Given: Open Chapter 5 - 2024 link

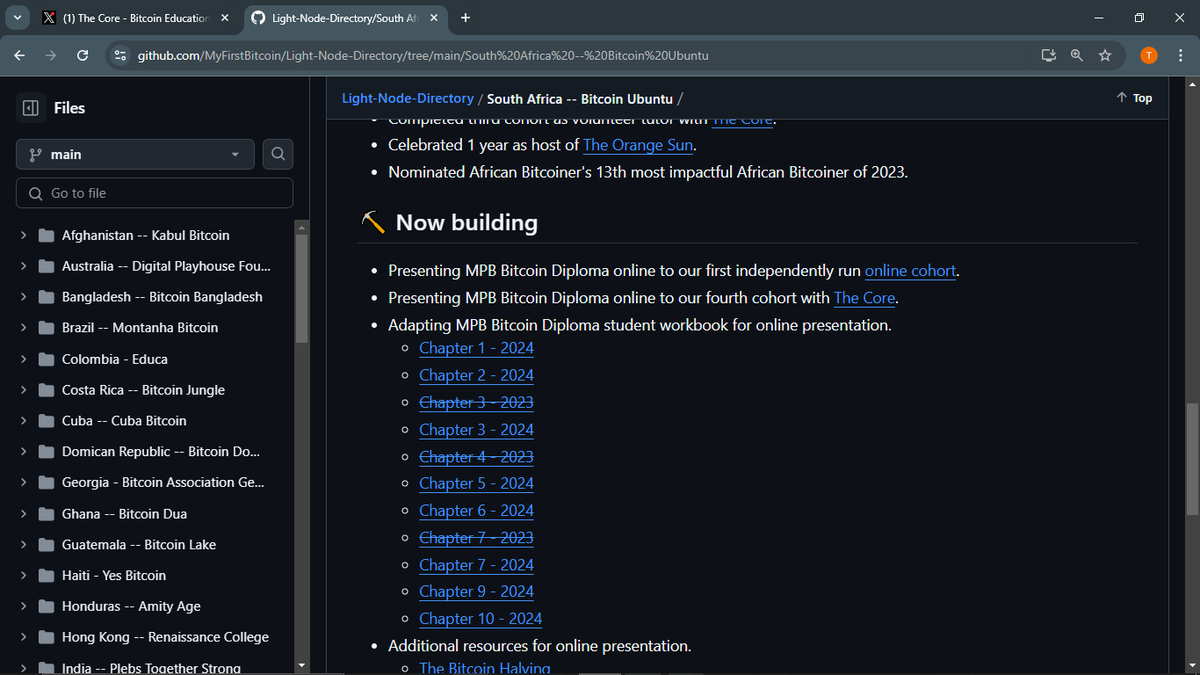Looking at the screenshot, I should [476, 483].
